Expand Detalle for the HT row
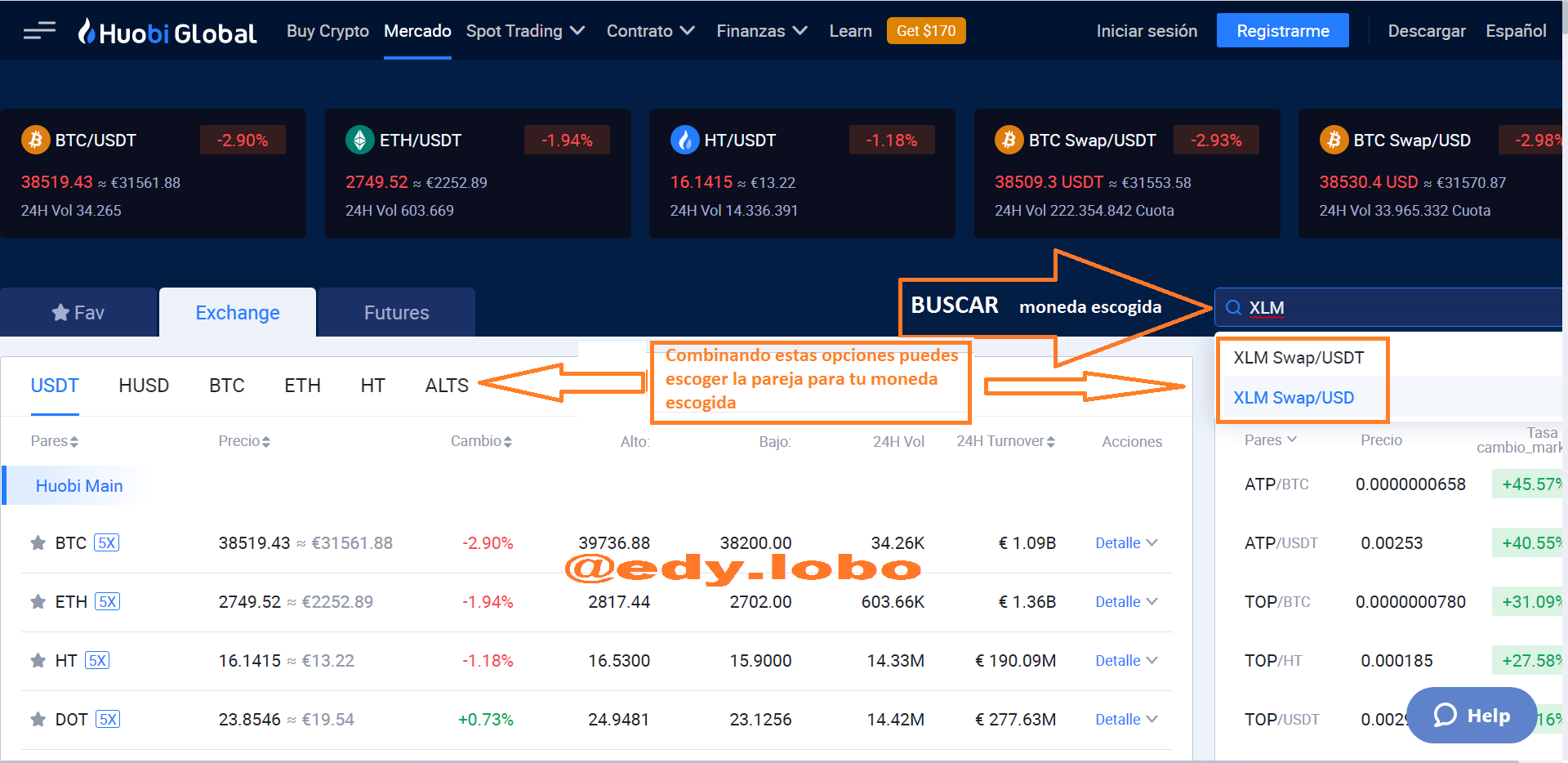Screen dimensions: 1568x763 coord(1126,661)
